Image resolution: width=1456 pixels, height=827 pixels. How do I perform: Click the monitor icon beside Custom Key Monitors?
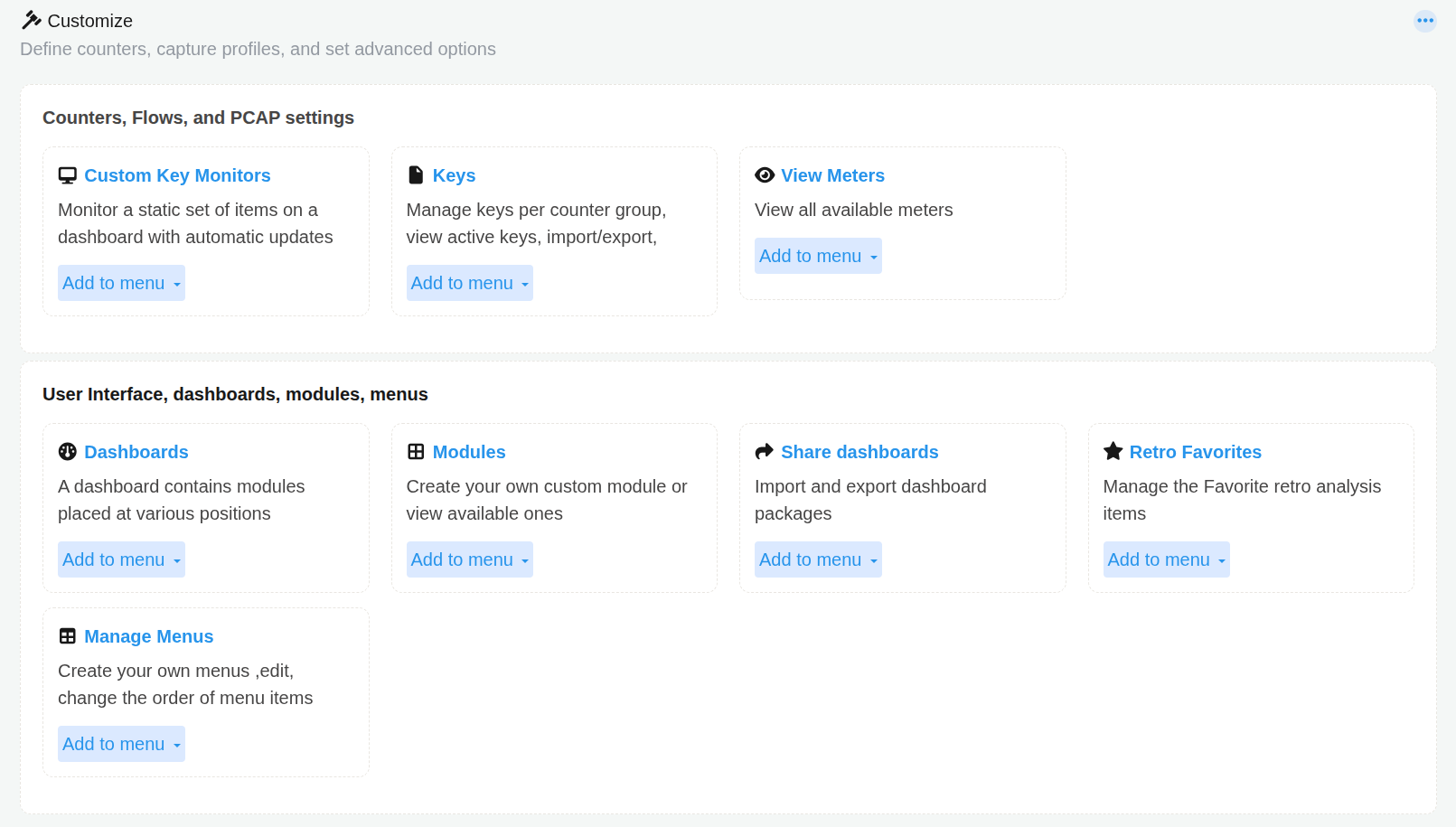[68, 175]
